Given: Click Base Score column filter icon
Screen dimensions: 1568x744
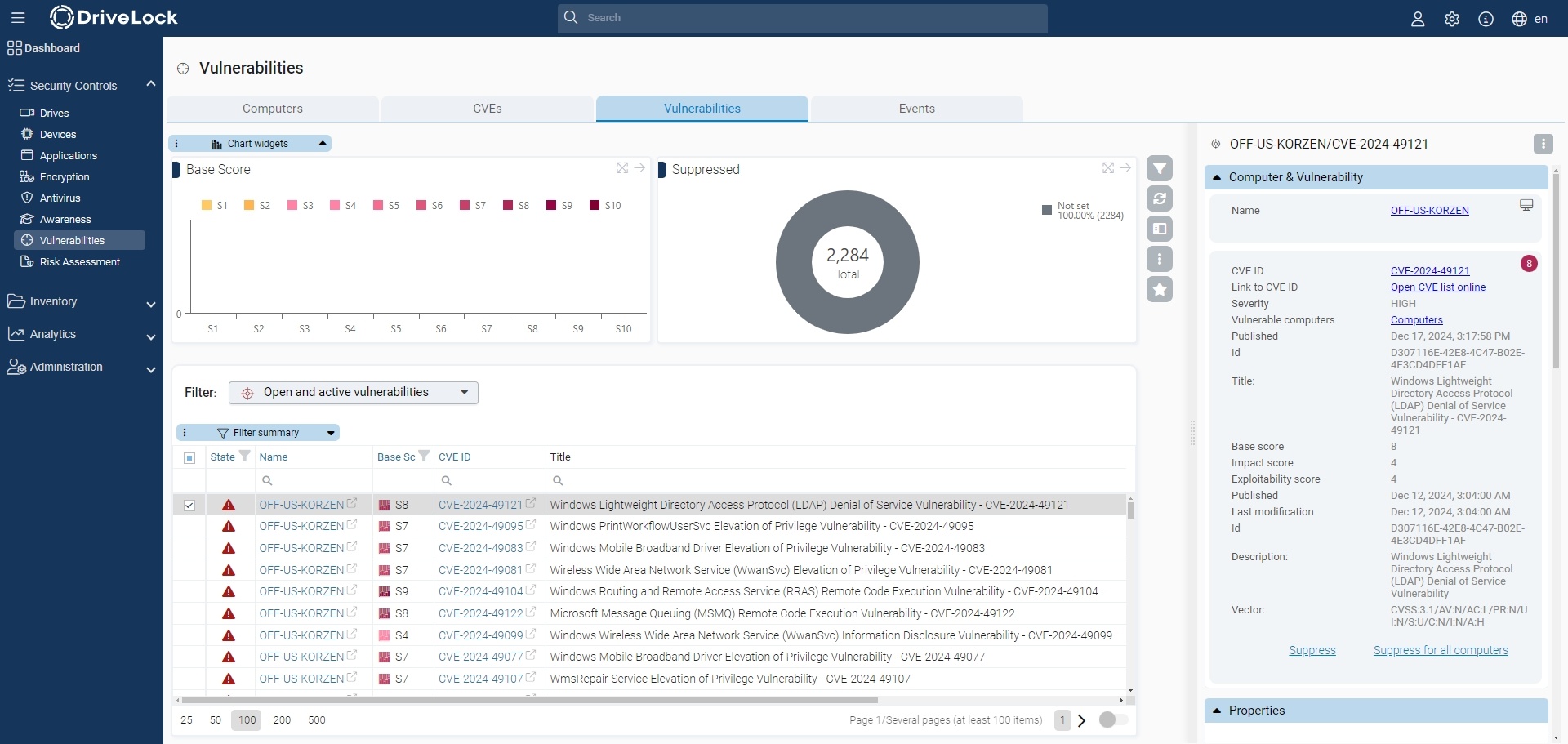Looking at the screenshot, I should [424, 456].
